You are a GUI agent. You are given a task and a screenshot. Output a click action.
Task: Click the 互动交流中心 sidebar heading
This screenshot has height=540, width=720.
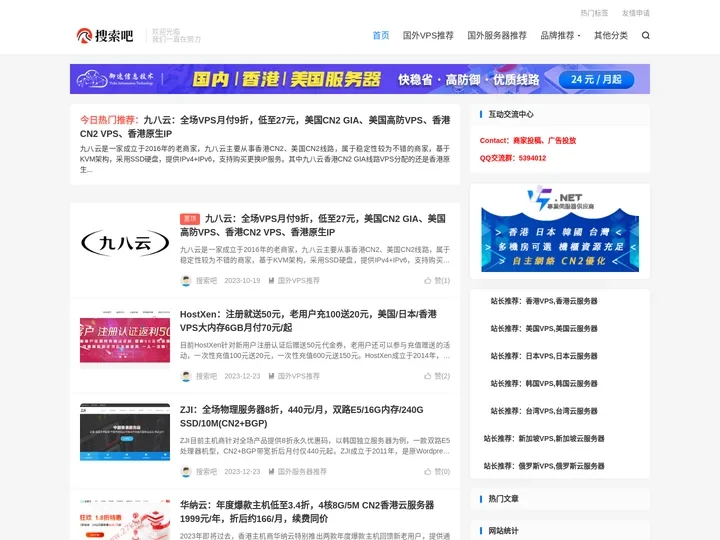click(x=511, y=114)
